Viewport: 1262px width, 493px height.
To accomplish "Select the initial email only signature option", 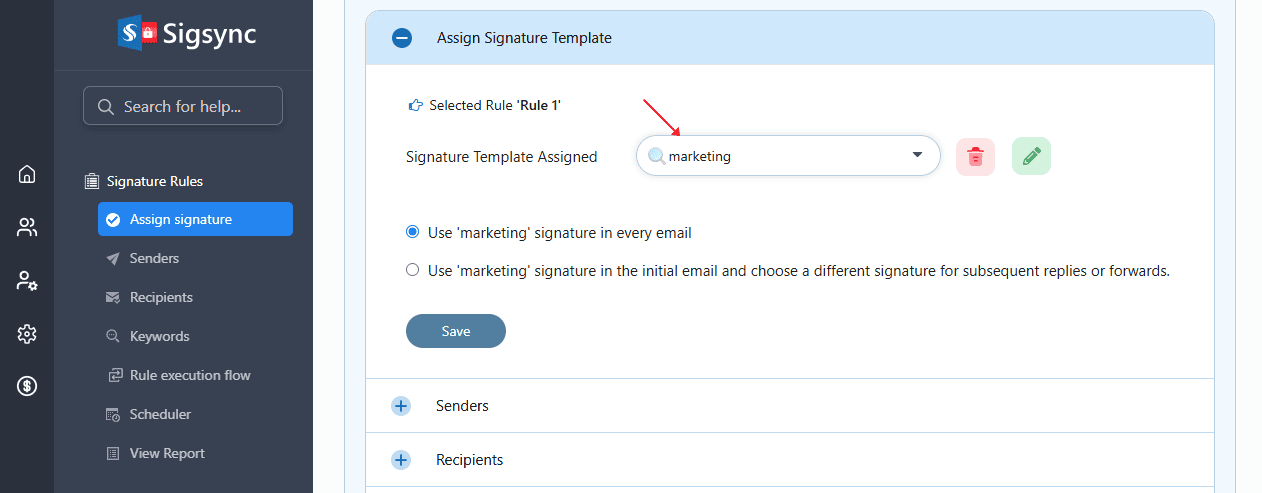I will (413, 270).
